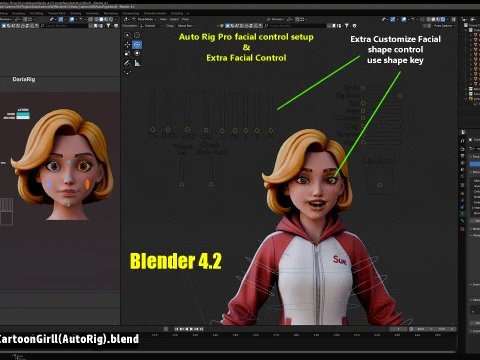Screen dimensions: 480x360
Task: Toggle overlays in the left viewport header
Action: tap(72, 20)
